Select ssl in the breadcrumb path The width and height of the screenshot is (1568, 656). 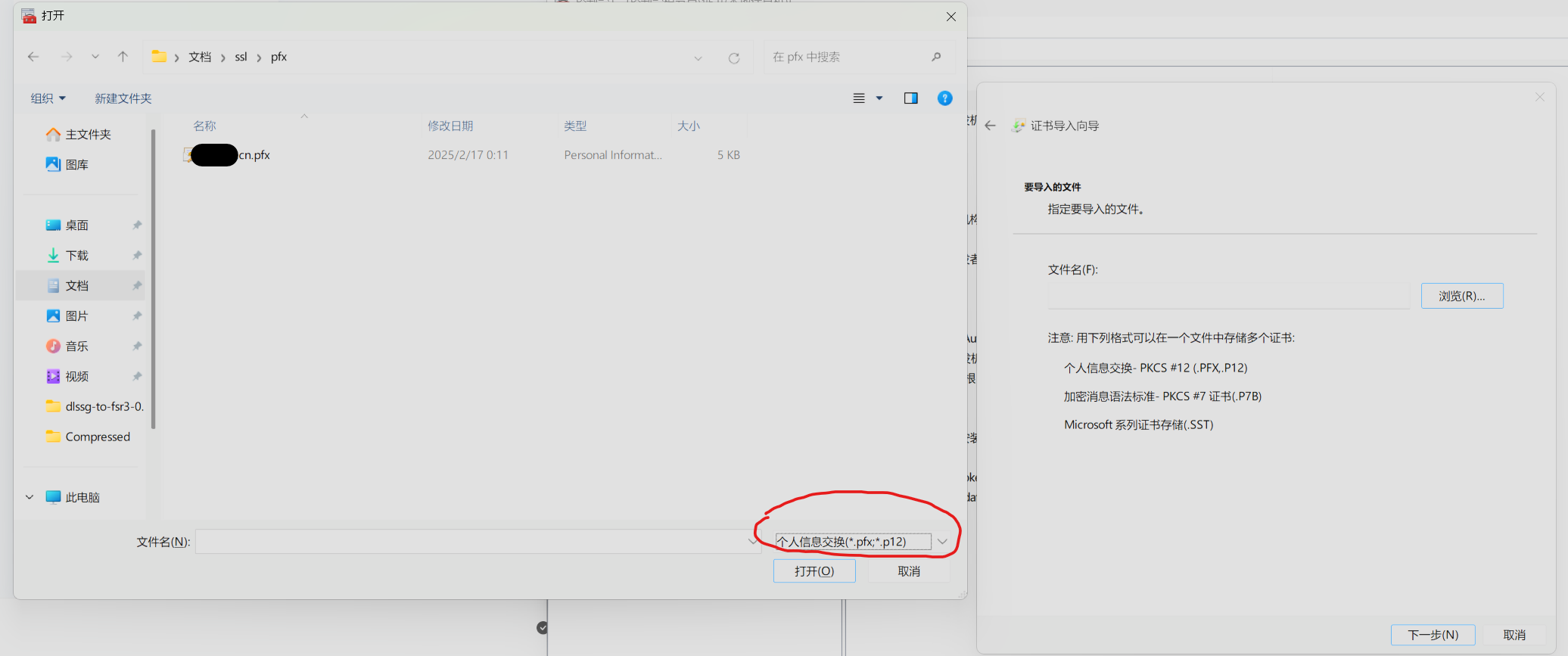pyautogui.click(x=241, y=57)
